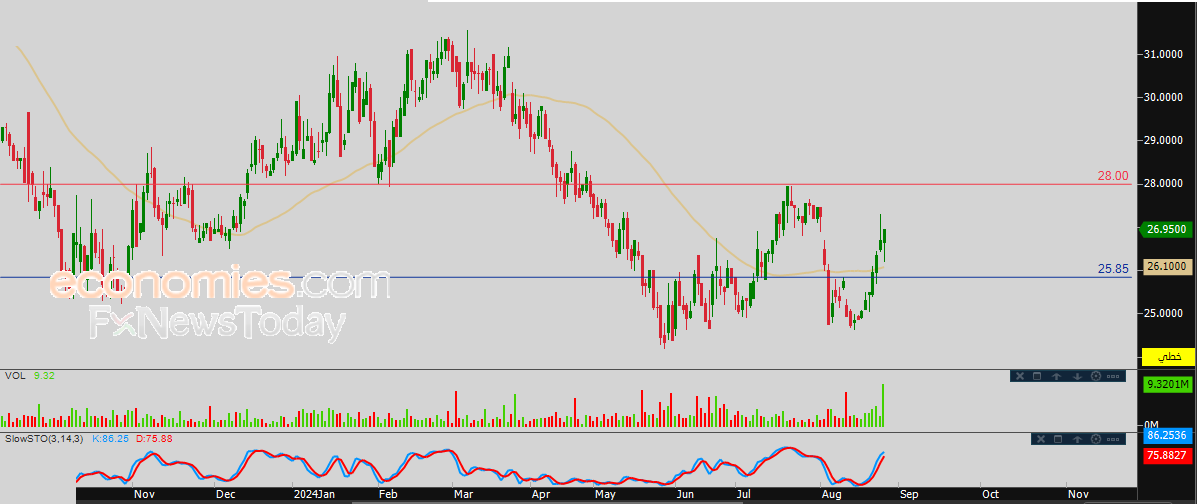Click the VOL indicator title

pyautogui.click(x=14, y=376)
